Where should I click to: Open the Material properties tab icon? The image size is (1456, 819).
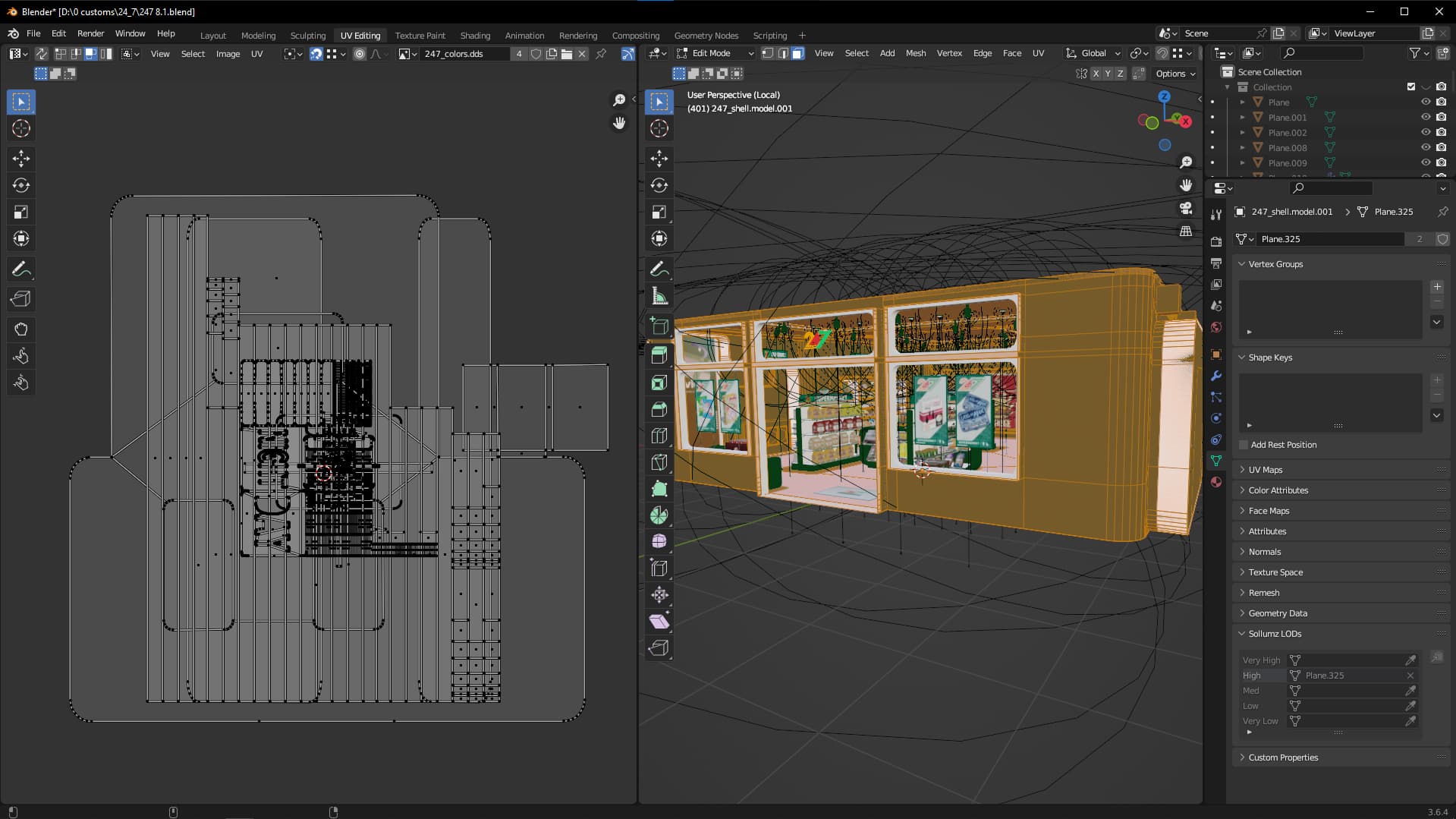click(x=1216, y=482)
